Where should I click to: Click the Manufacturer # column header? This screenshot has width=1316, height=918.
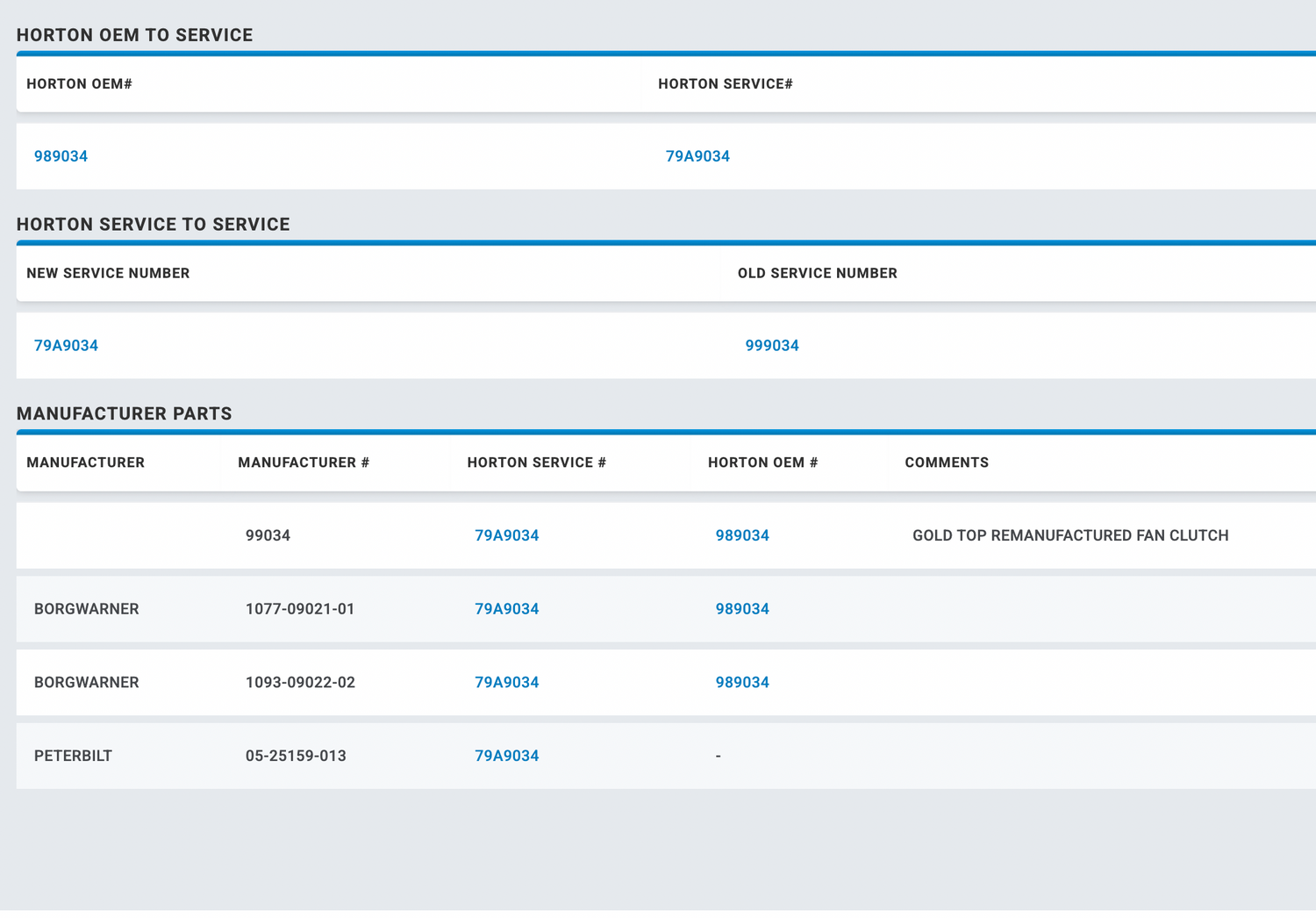pyautogui.click(x=304, y=463)
